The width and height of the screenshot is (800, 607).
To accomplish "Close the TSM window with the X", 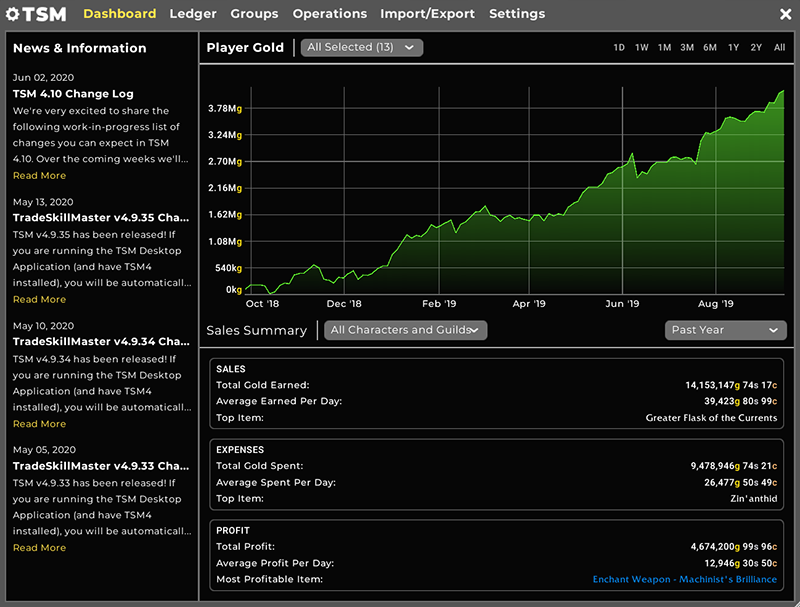I will [786, 14].
